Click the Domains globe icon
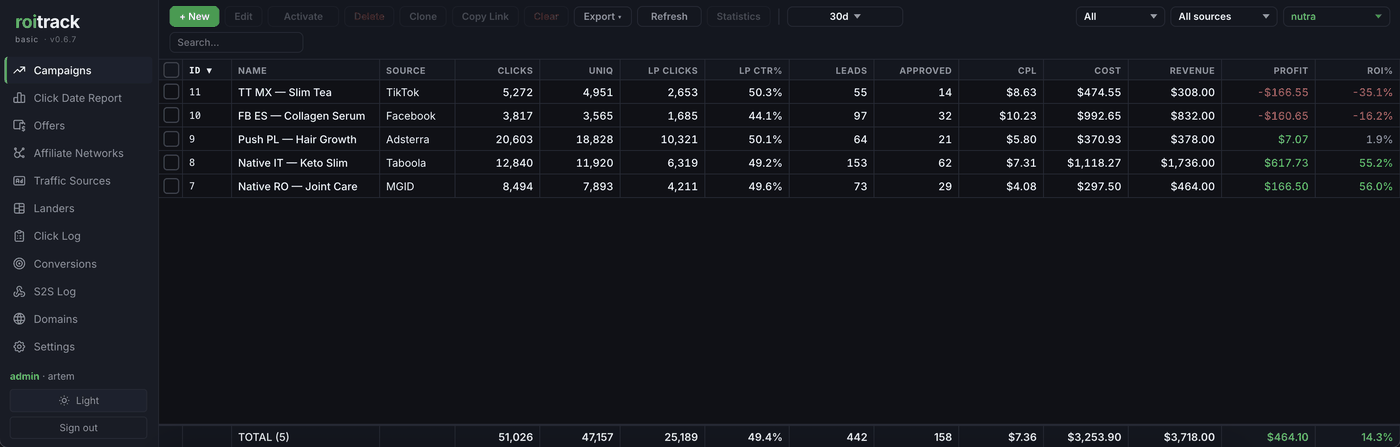 click(x=19, y=319)
